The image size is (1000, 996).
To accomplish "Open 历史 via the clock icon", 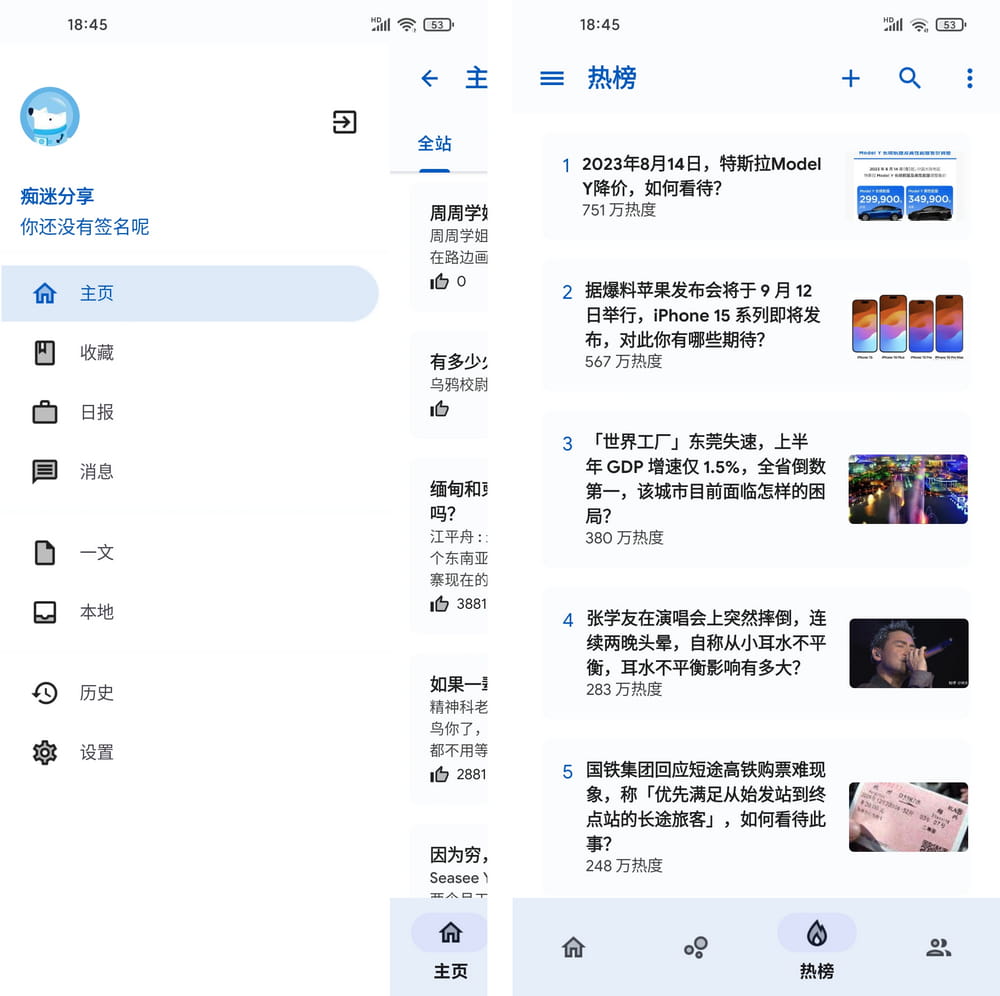I will (x=44, y=692).
